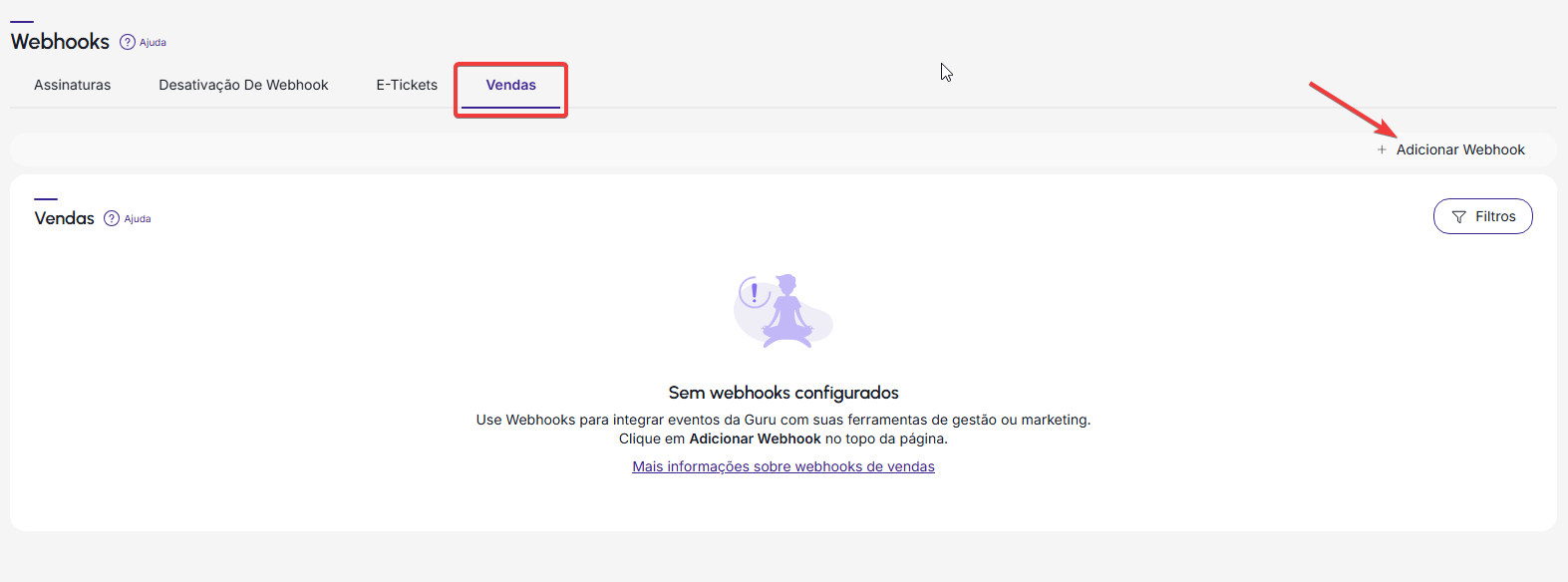The height and width of the screenshot is (582, 1568).
Task: Click the help icon next to Vendas heading
Action: pyautogui.click(x=112, y=218)
